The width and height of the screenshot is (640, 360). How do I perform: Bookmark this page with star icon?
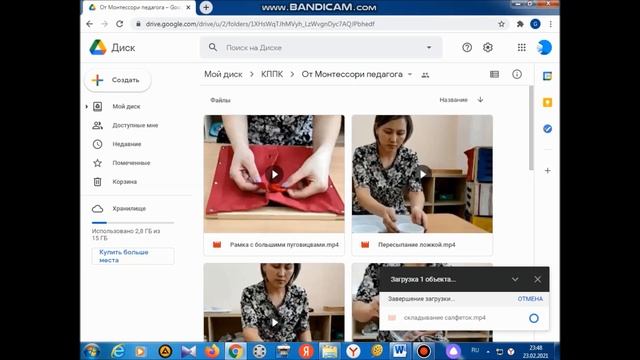click(x=501, y=24)
